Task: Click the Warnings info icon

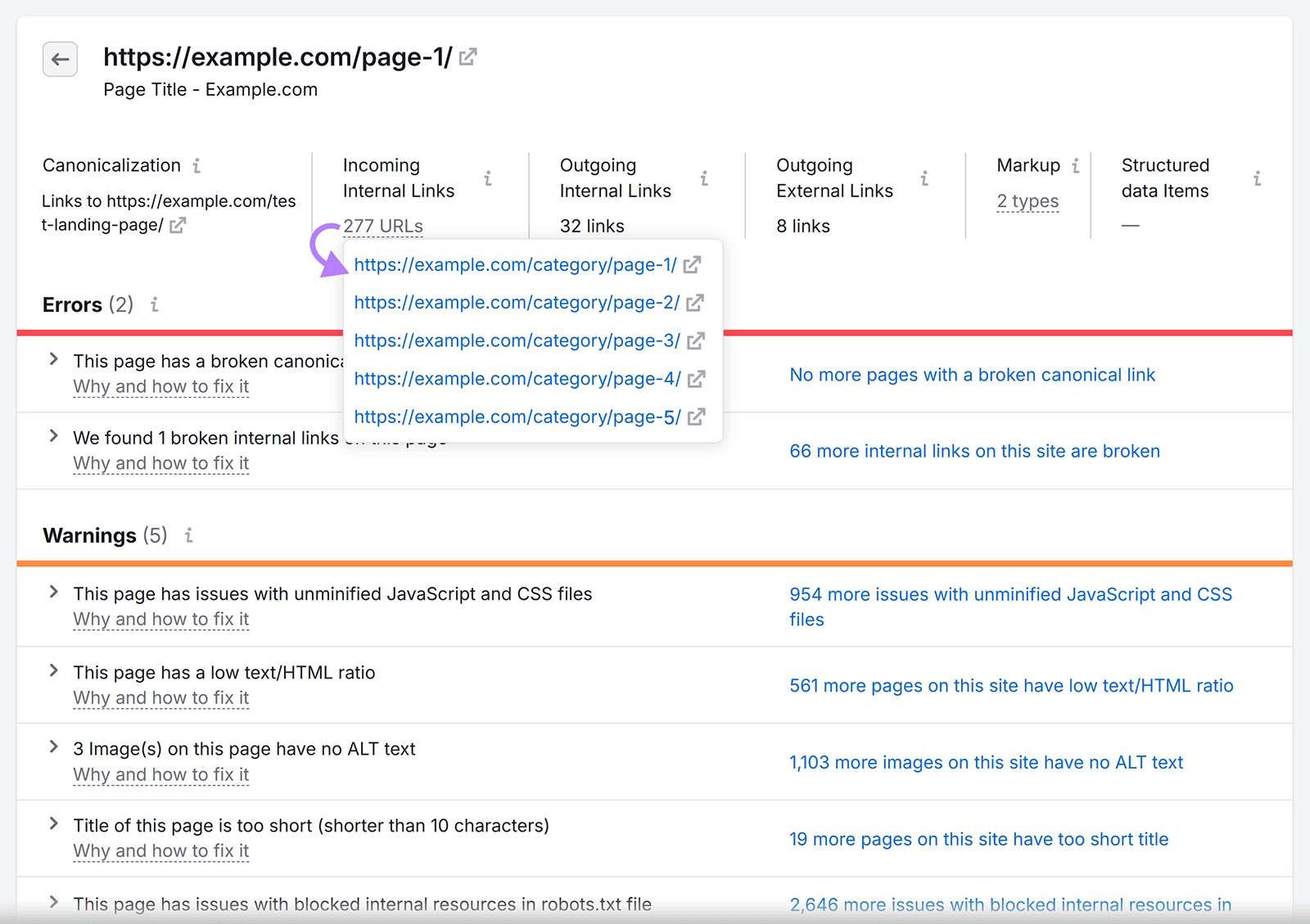Action: coord(188,535)
